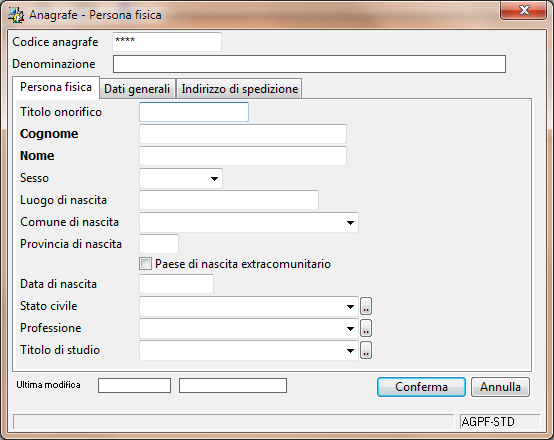This screenshot has width=554, height=440.
Task: Close the Anagrafe window with X
Action: click(524, 10)
